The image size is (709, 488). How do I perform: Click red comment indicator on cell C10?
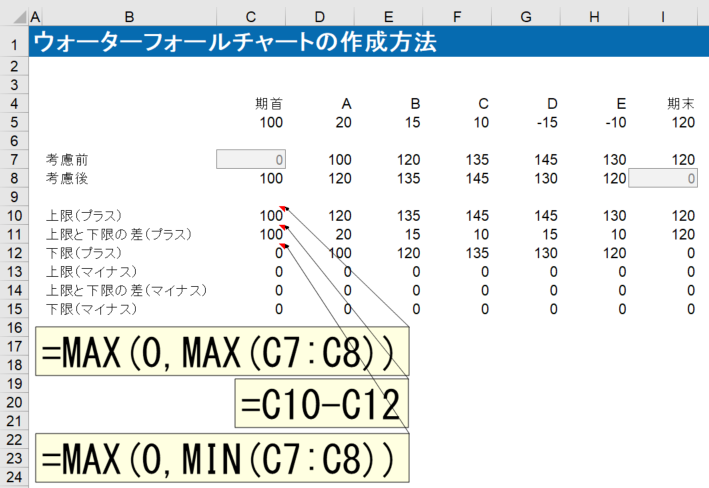285,210
